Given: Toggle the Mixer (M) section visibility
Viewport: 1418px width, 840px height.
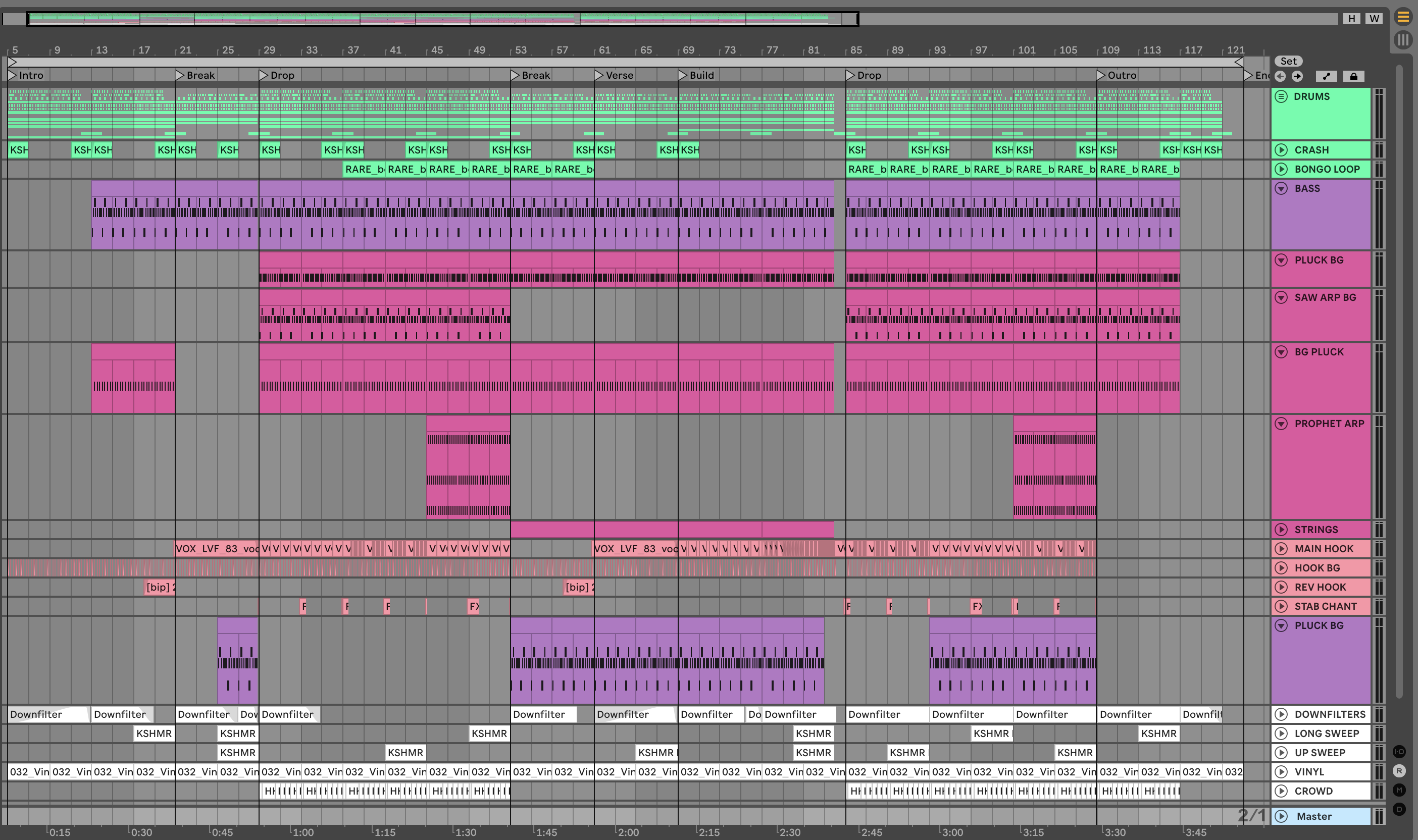Looking at the screenshot, I should coord(1399,790).
